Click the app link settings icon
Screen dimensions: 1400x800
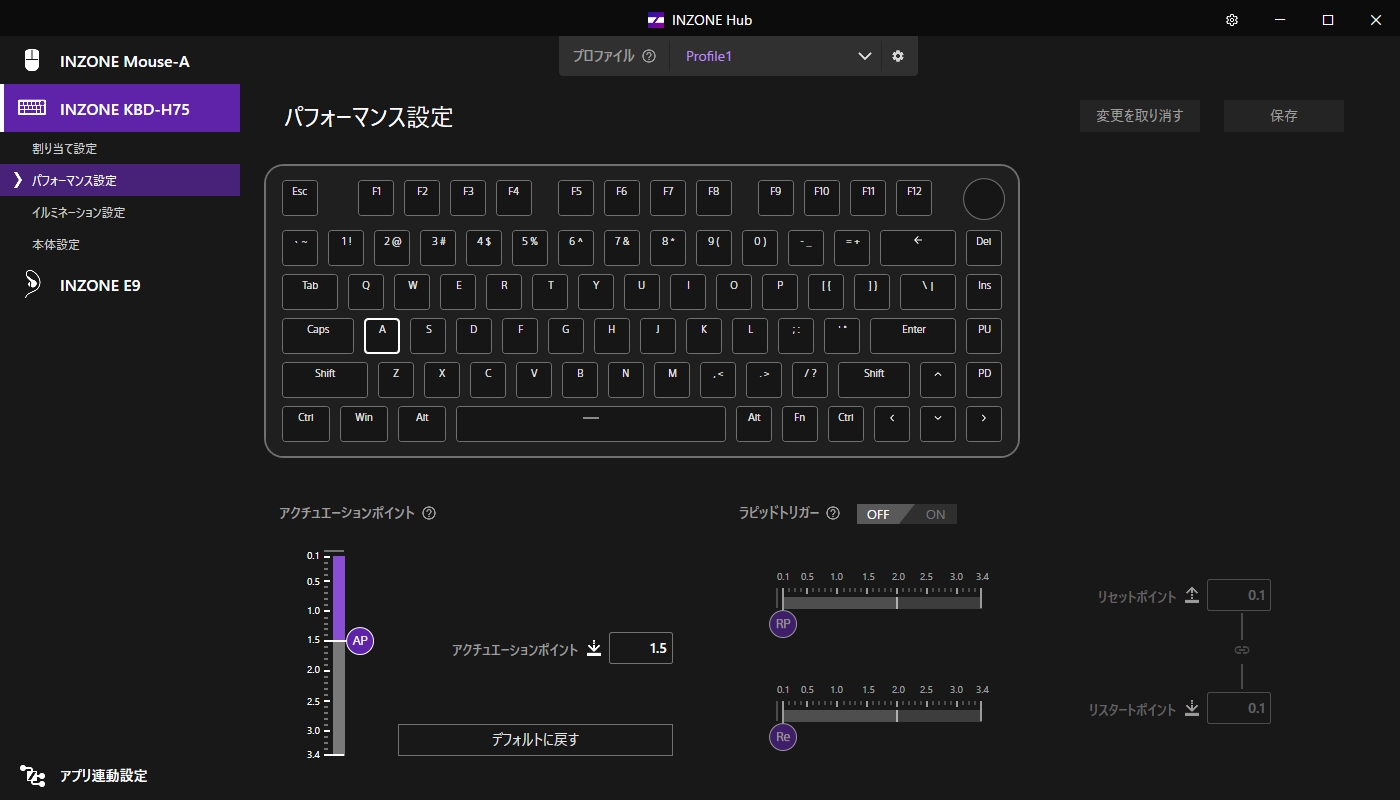[x=33, y=775]
